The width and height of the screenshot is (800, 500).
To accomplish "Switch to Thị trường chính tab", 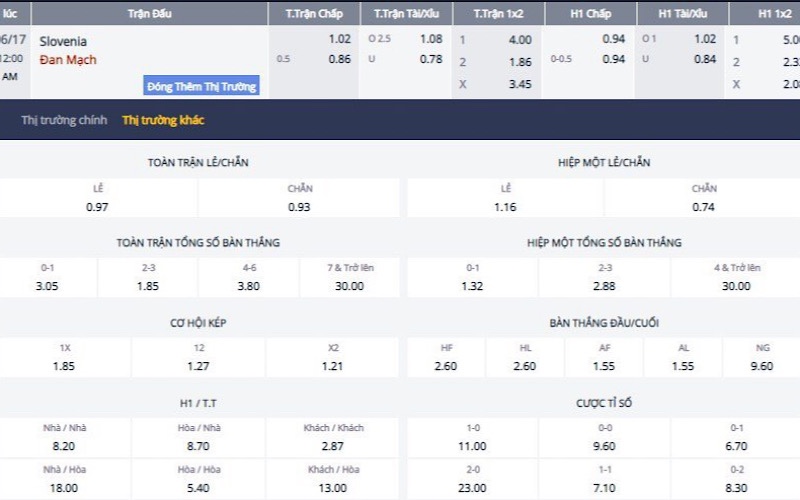I will [x=64, y=120].
